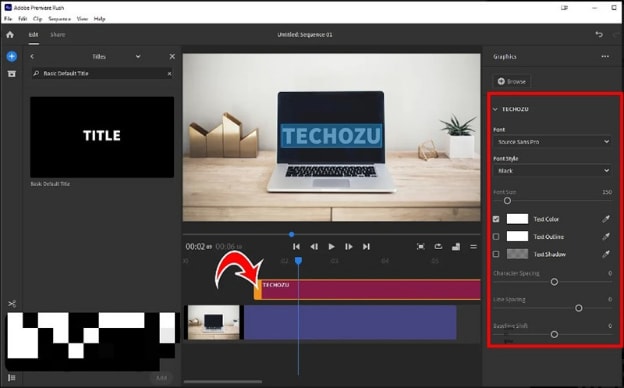Click the Undo arrow icon
This screenshot has height=388, width=624.
(599, 35)
